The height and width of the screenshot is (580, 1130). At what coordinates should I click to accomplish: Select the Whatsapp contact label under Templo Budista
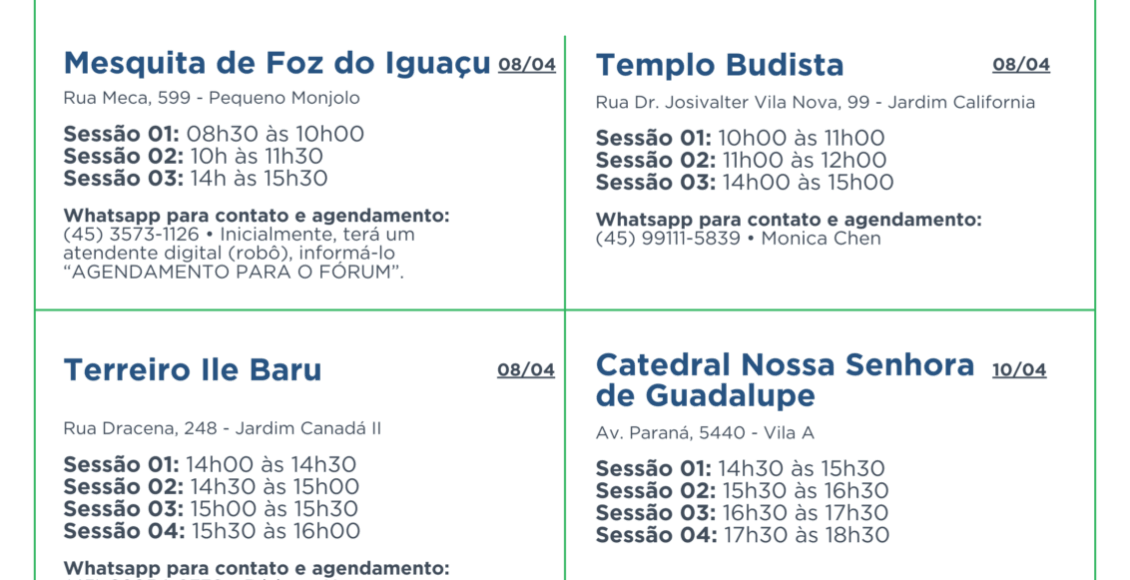tap(788, 219)
